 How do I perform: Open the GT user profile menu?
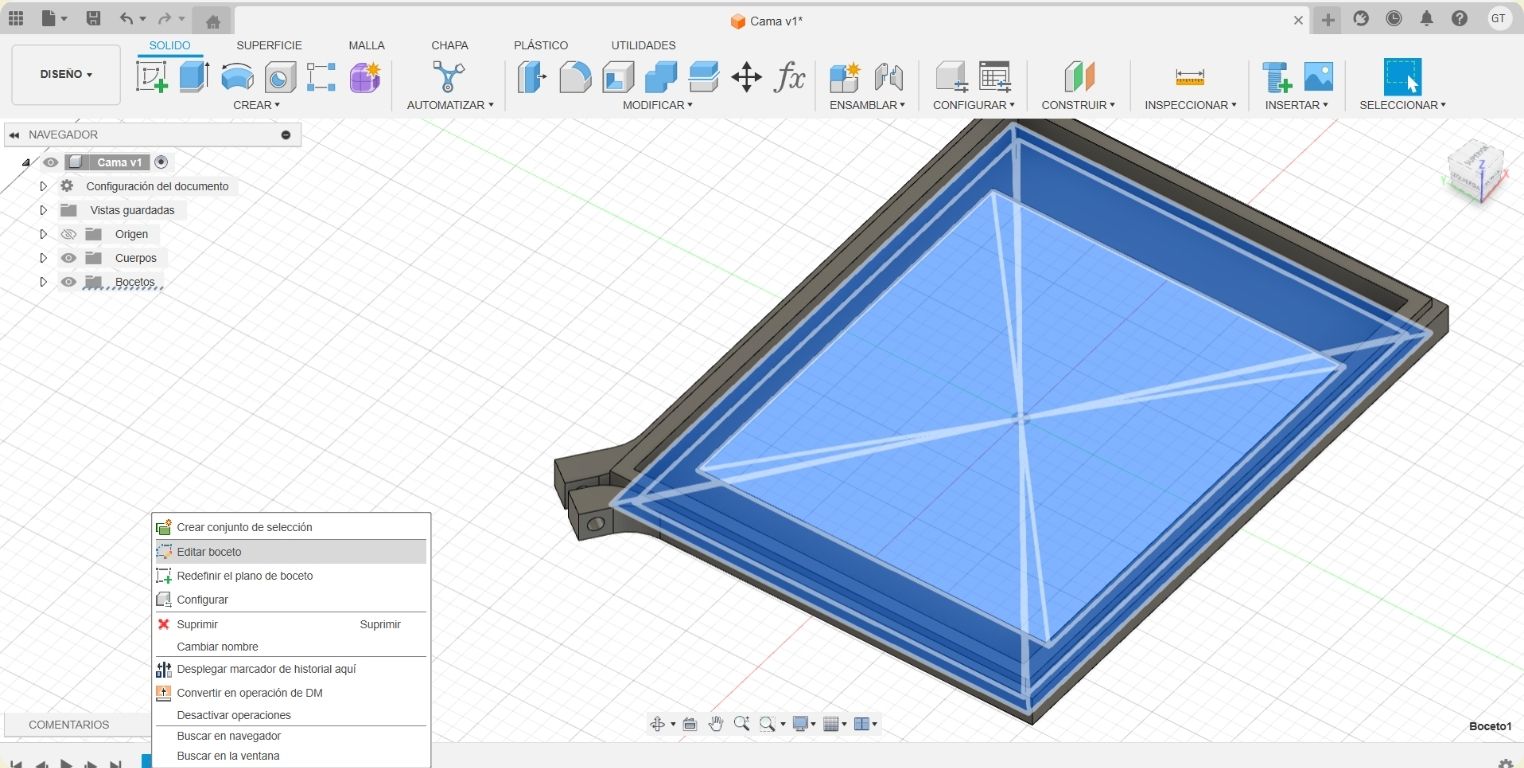click(1499, 18)
